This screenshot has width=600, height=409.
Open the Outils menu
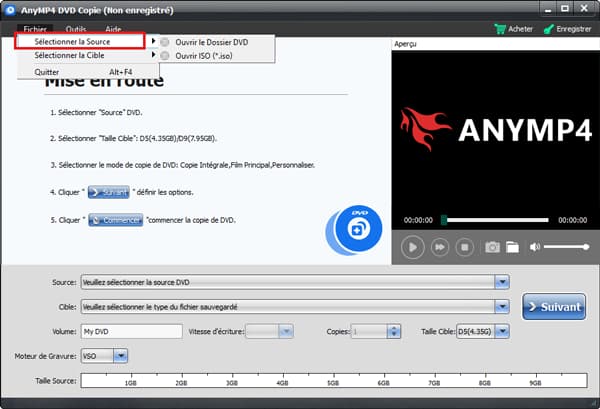pos(76,29)
